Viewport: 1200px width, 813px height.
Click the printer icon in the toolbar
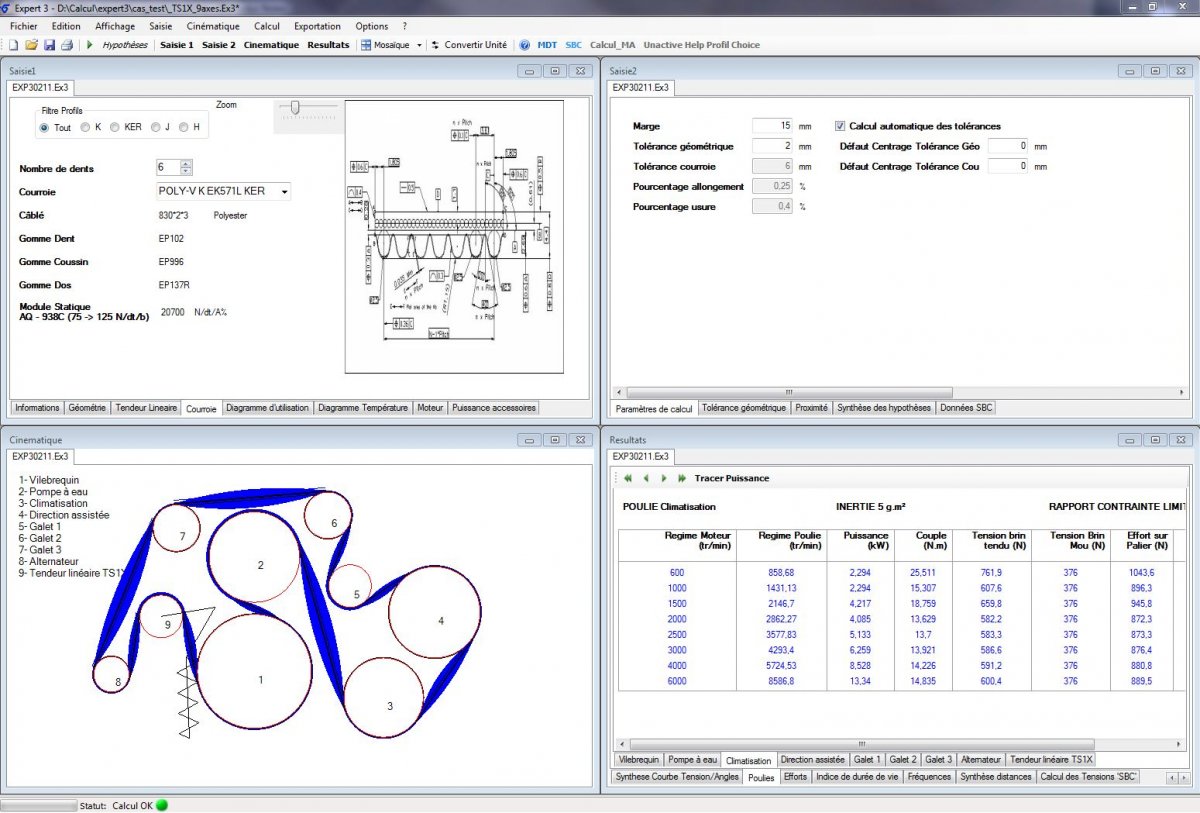[x=66, y=45]
